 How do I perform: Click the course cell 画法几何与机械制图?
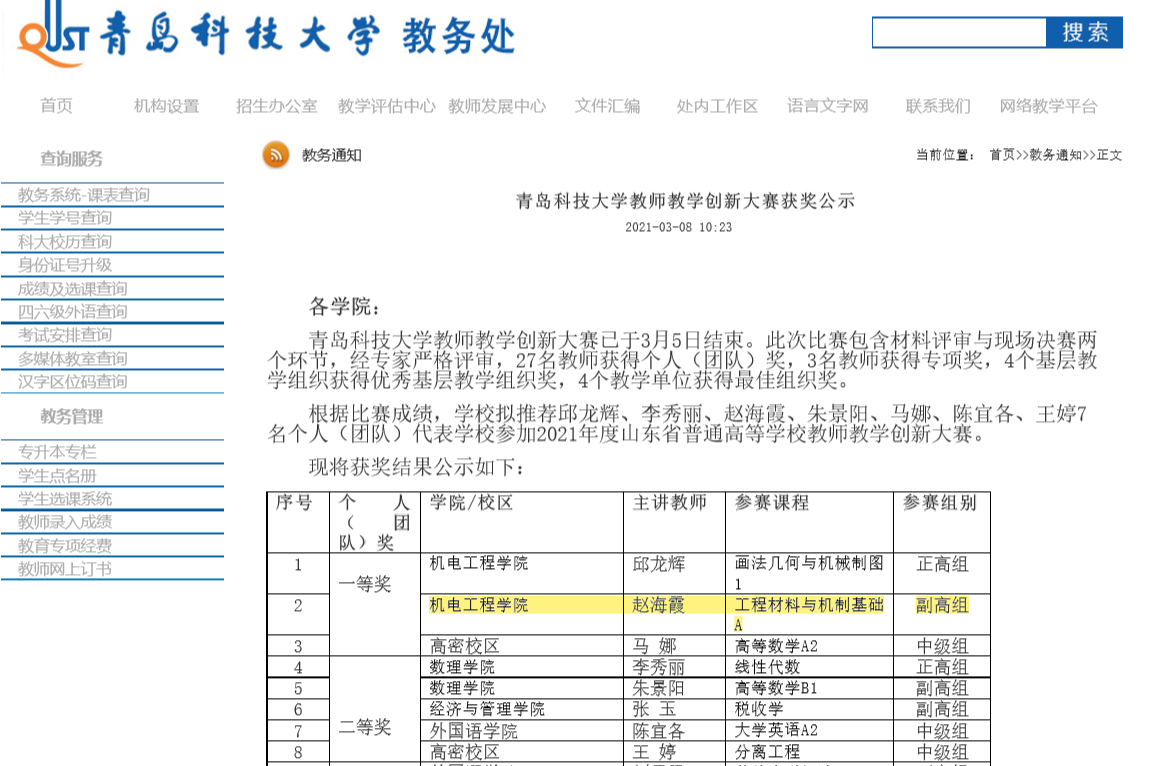point(809,563)
